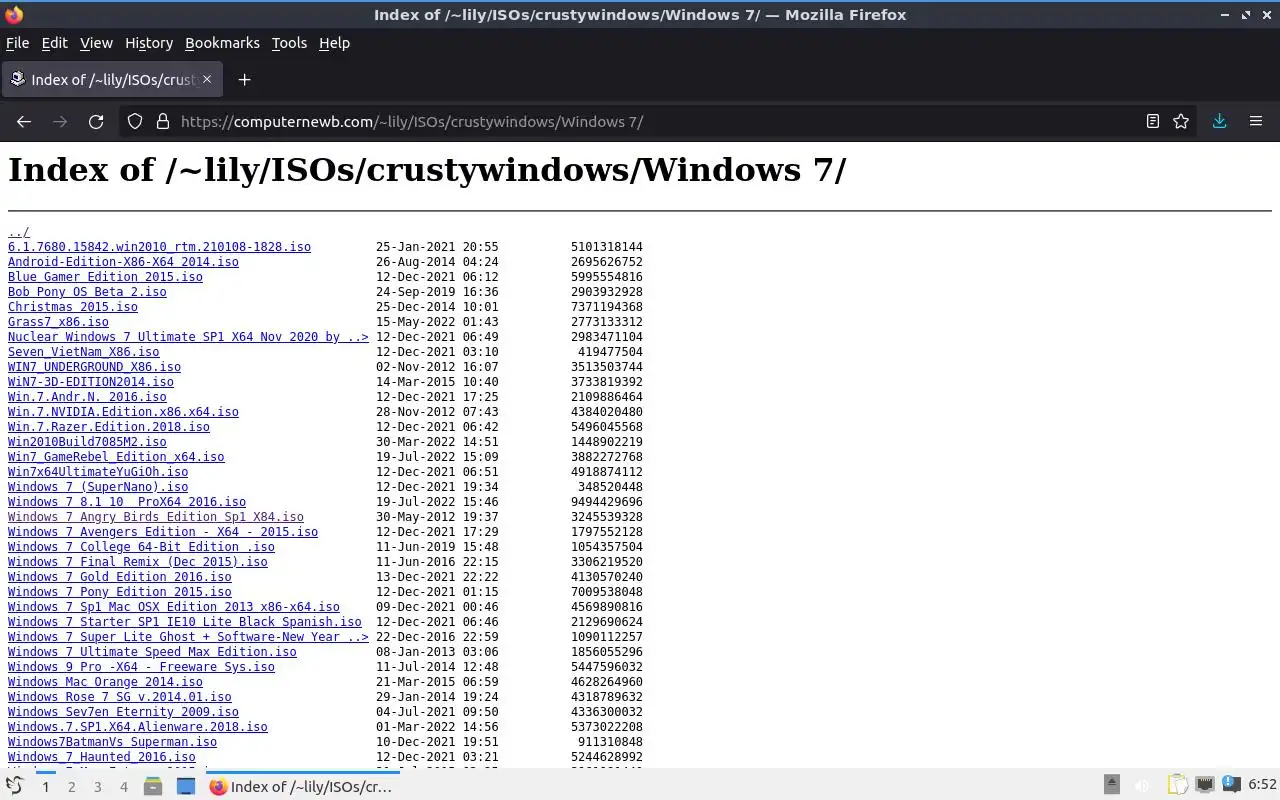Open Win7x64UltimateYuGiOh.iso link

[98, 472]
